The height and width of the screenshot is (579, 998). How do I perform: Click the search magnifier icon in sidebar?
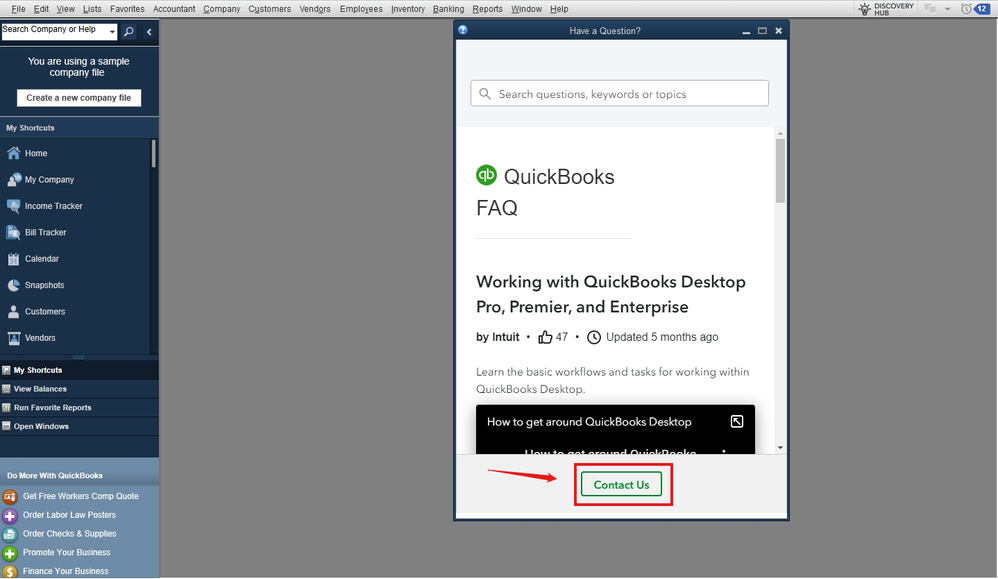click(x=129, y=31)
